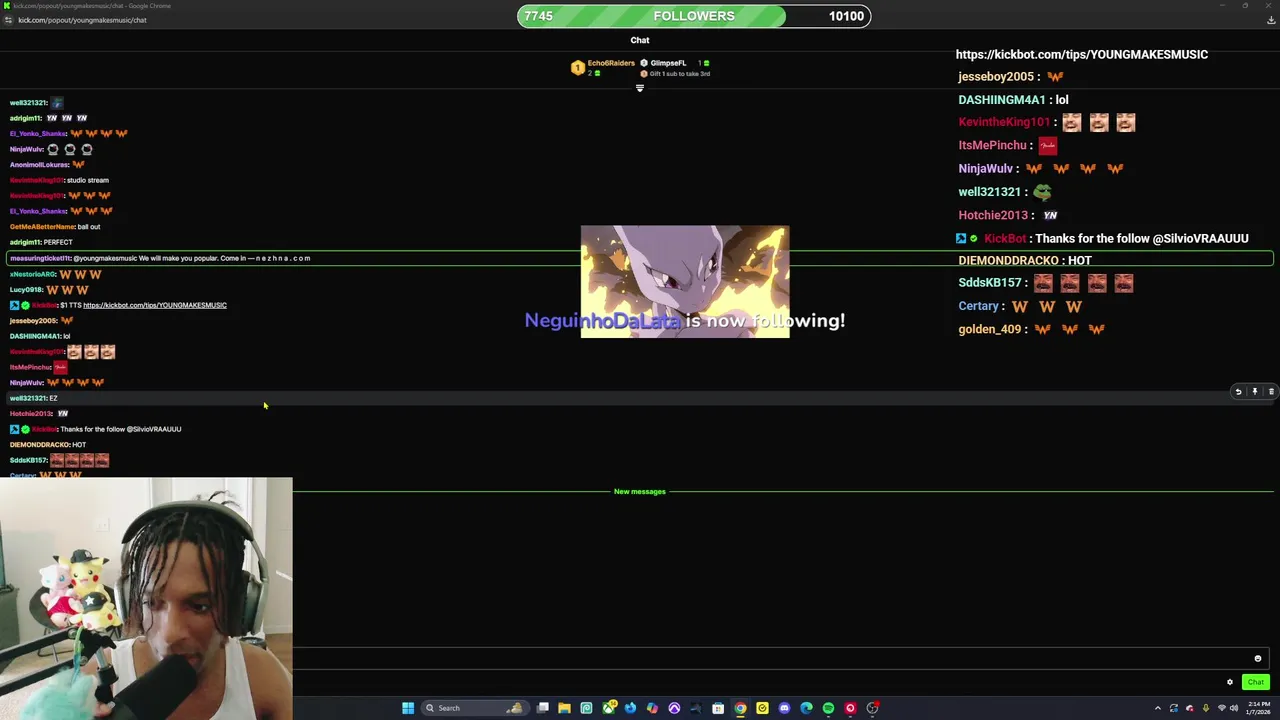Click the Chat heading at top

click(640, 40)
